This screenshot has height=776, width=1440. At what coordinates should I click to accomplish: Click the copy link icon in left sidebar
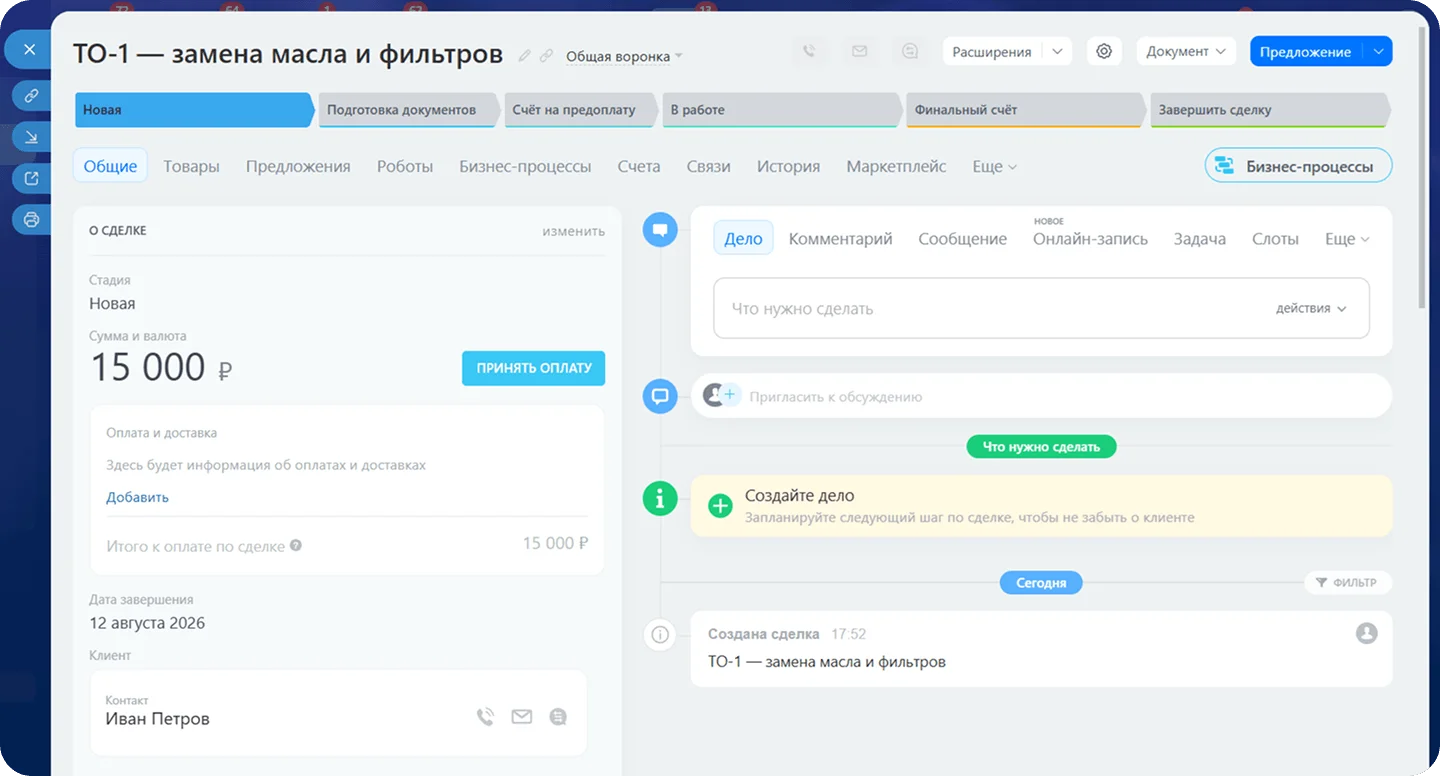tap(31, 96)
